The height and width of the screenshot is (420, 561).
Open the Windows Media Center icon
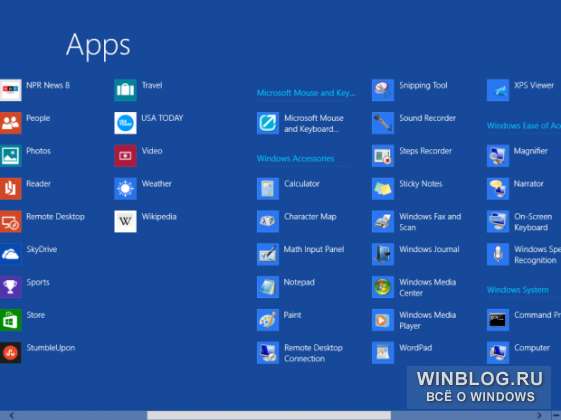pos(383,287)
